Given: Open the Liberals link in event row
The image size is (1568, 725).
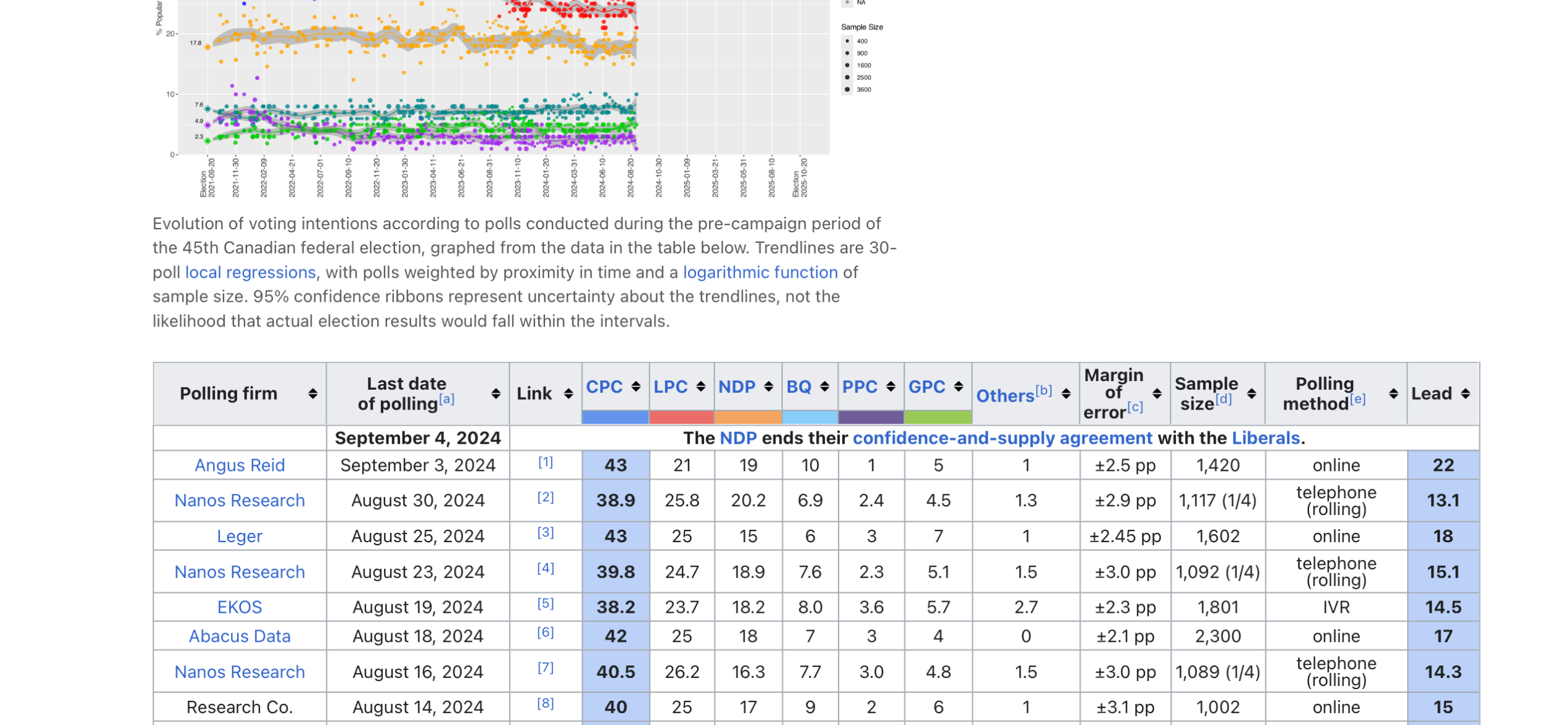Looking at the screenshot, I should (1266, 438).
